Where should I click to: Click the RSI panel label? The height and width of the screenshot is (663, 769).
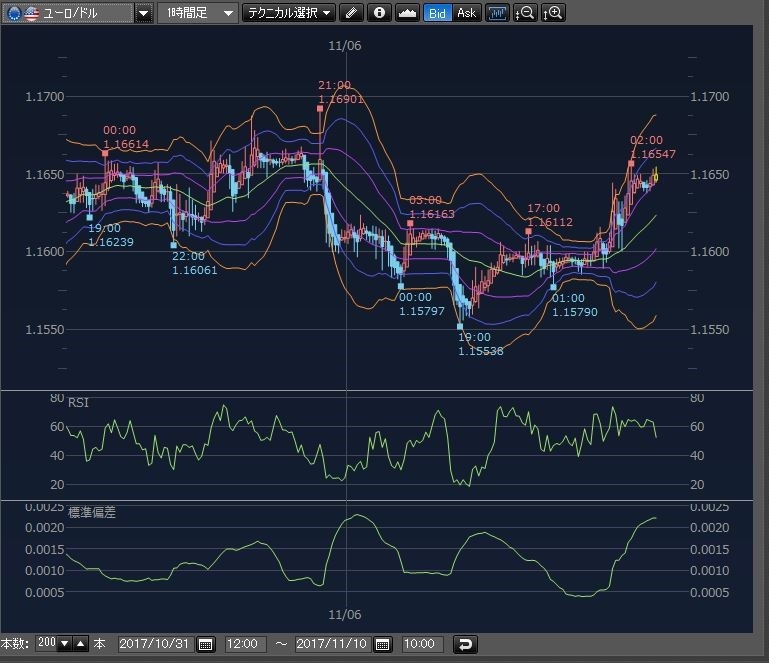(x=78, y=403)
